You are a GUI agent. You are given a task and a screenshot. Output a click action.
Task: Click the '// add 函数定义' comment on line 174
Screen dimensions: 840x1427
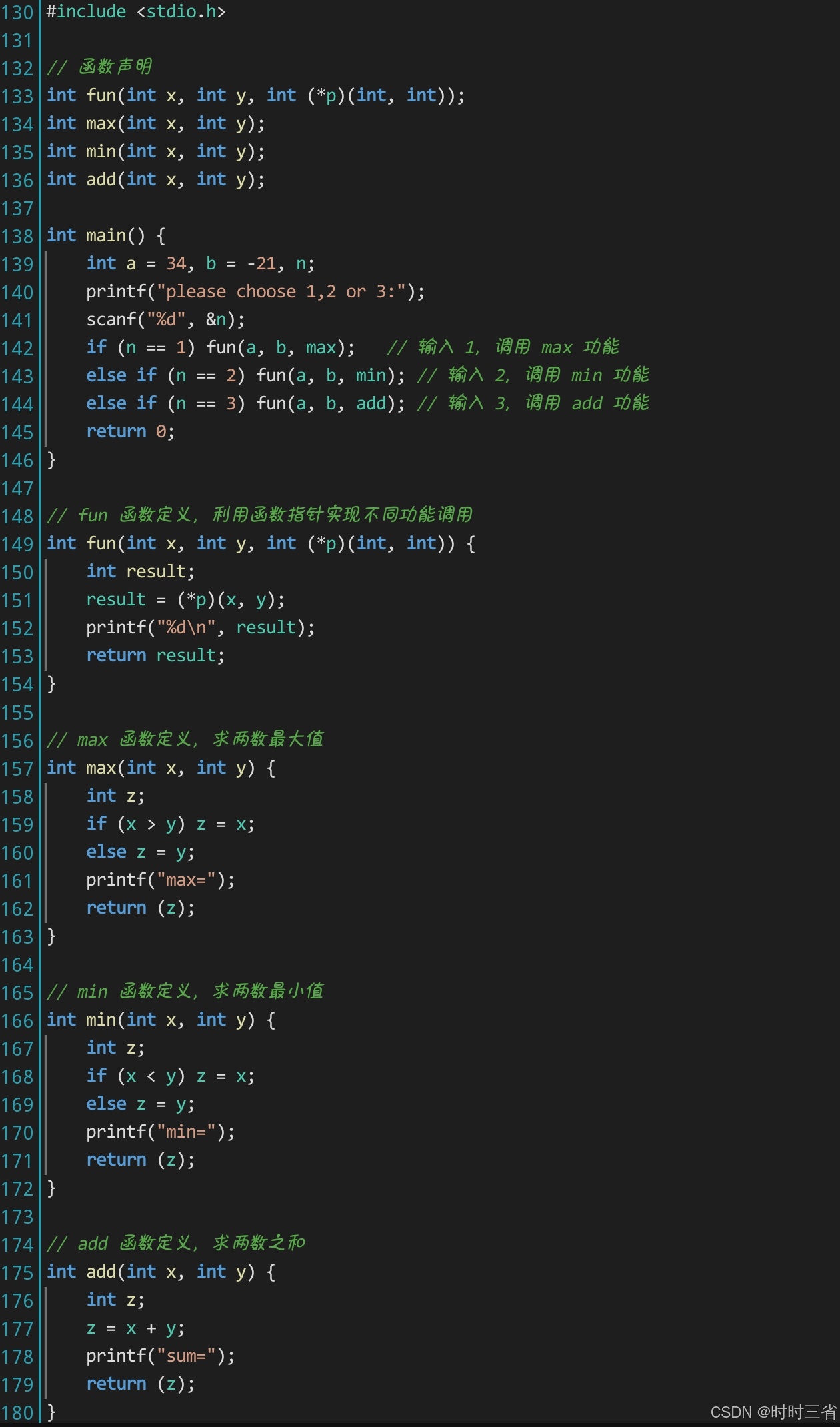tap(176, 1244)
